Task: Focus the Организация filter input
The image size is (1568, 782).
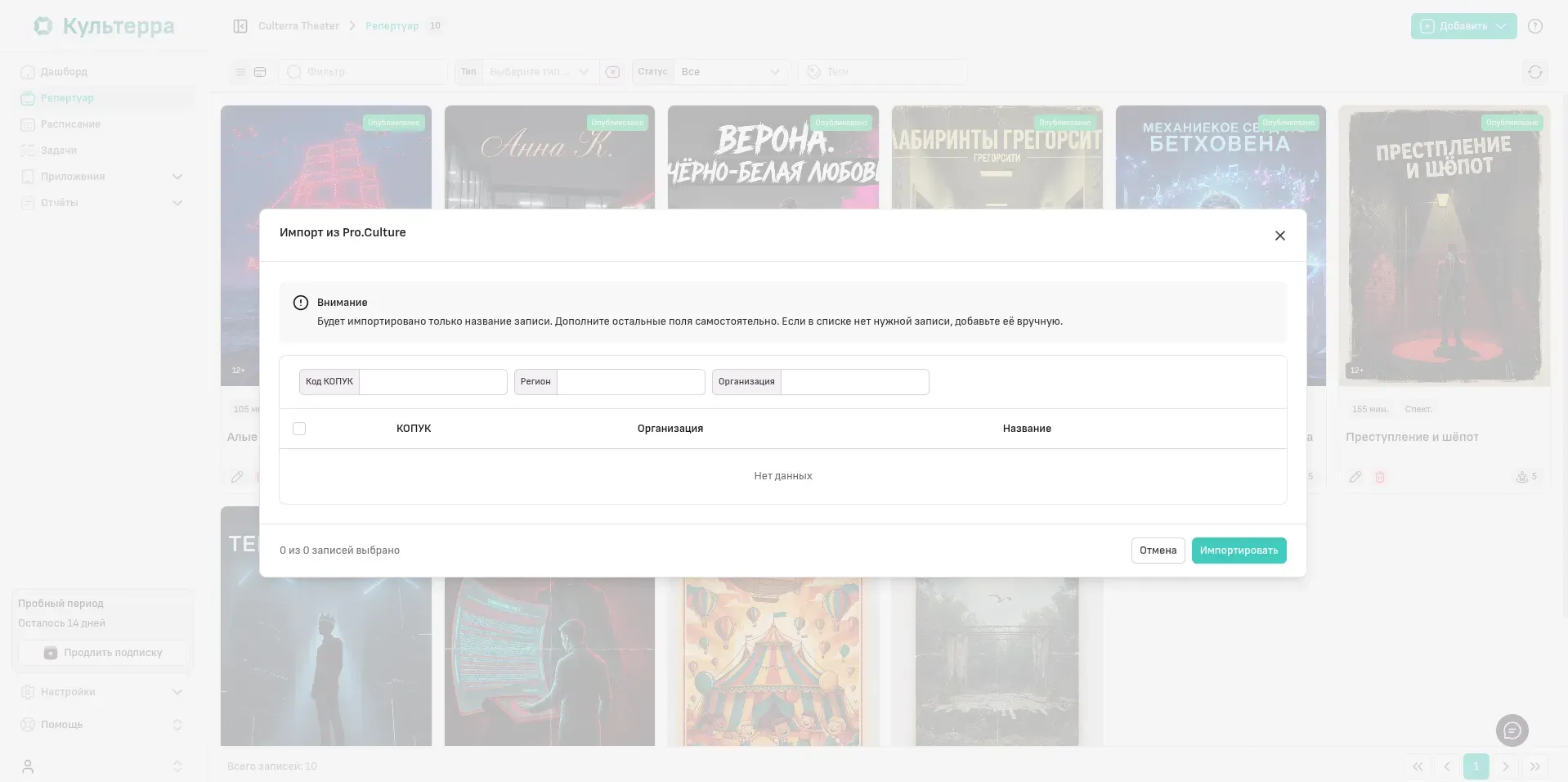Action: click(854, 382)
